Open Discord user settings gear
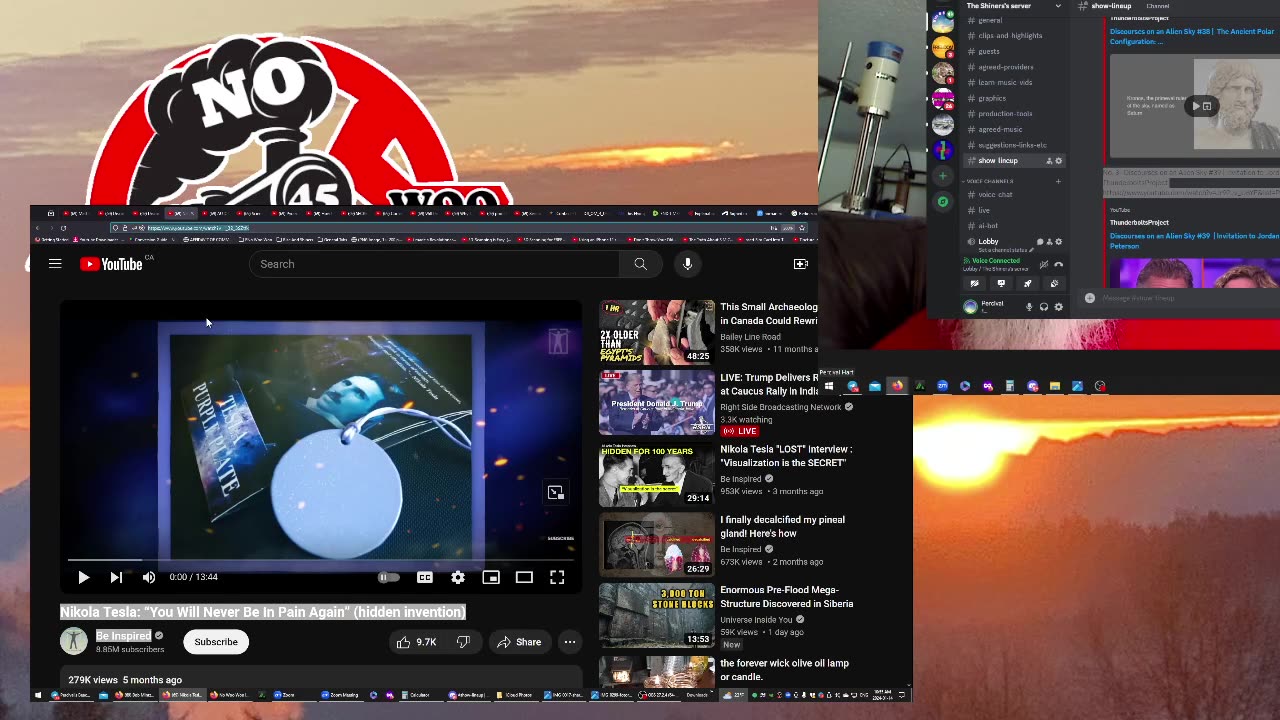The image size is (1280, 720). pos(1059,307)
